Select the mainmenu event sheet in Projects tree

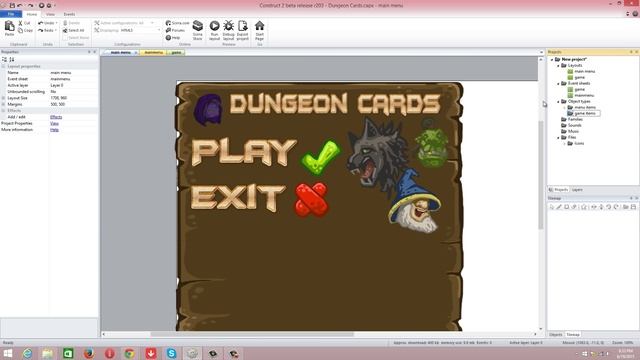pos(584,95)
